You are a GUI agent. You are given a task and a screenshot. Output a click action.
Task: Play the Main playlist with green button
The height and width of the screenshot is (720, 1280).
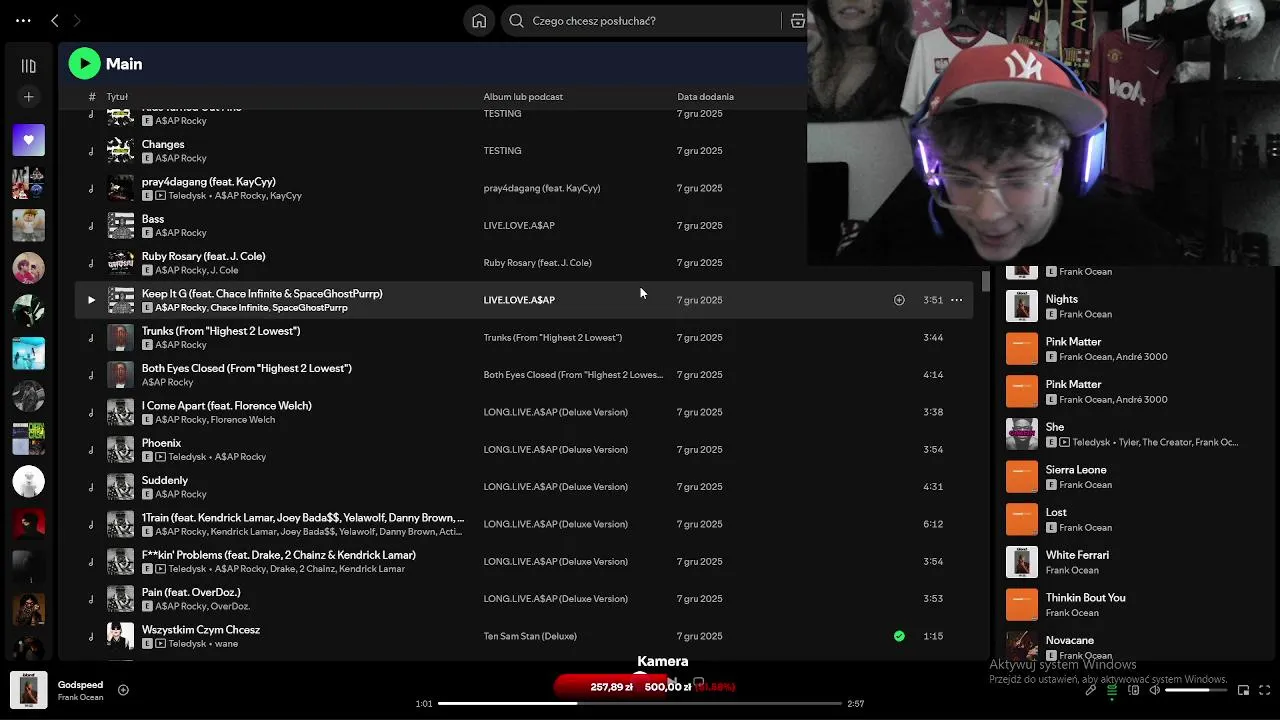click(x=85, y=64)
